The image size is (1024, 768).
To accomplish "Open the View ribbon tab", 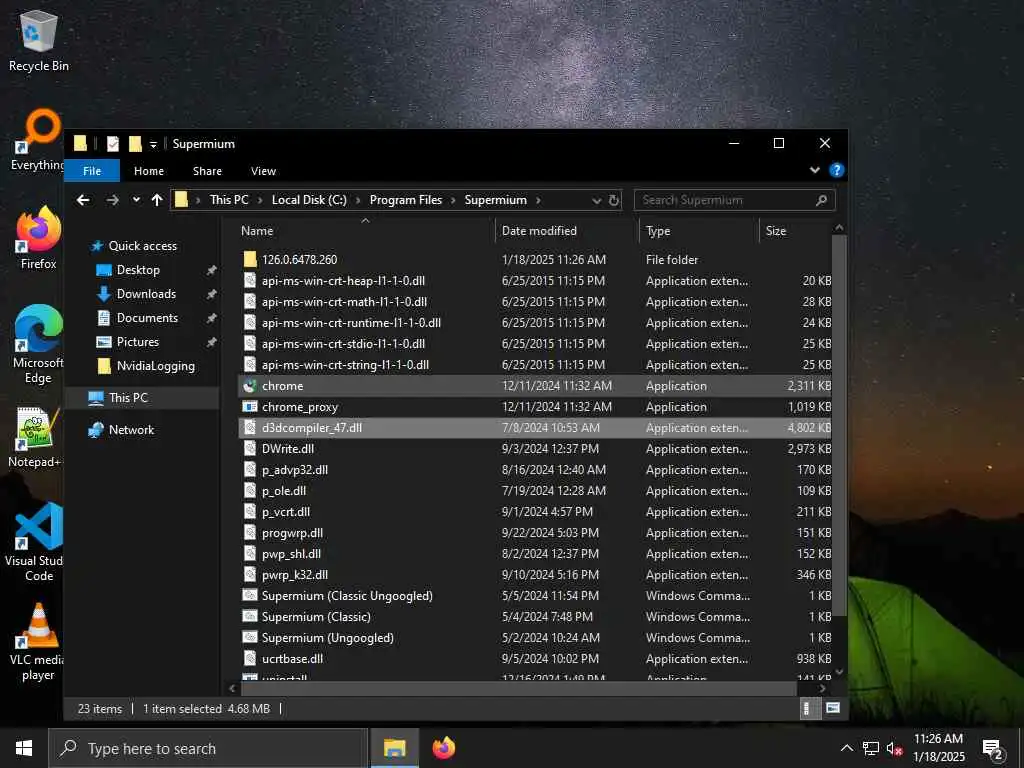I will pos(263,171).
